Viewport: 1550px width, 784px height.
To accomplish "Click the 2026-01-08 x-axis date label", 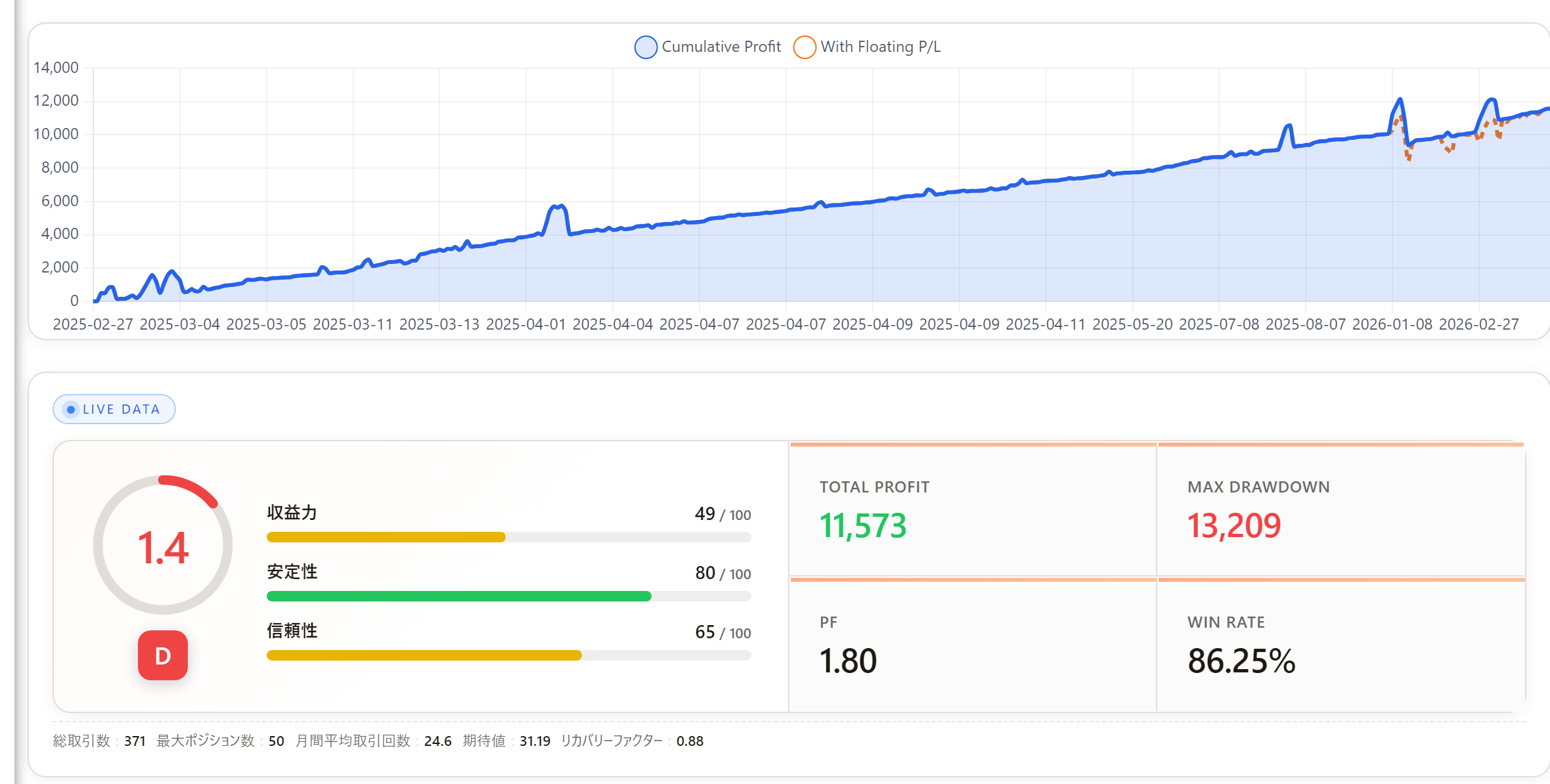I will pos(1392,324).
